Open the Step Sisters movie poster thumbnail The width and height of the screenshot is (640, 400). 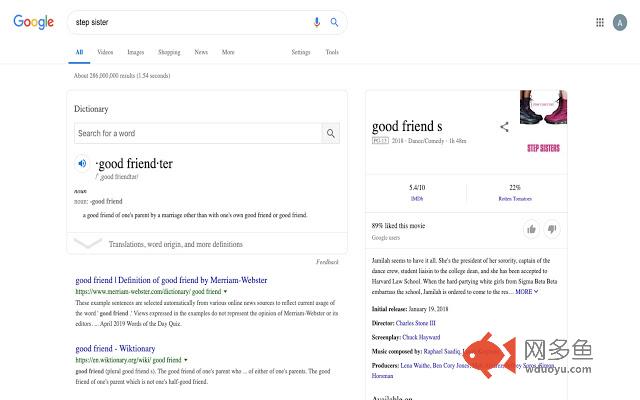tap(543, 107)
